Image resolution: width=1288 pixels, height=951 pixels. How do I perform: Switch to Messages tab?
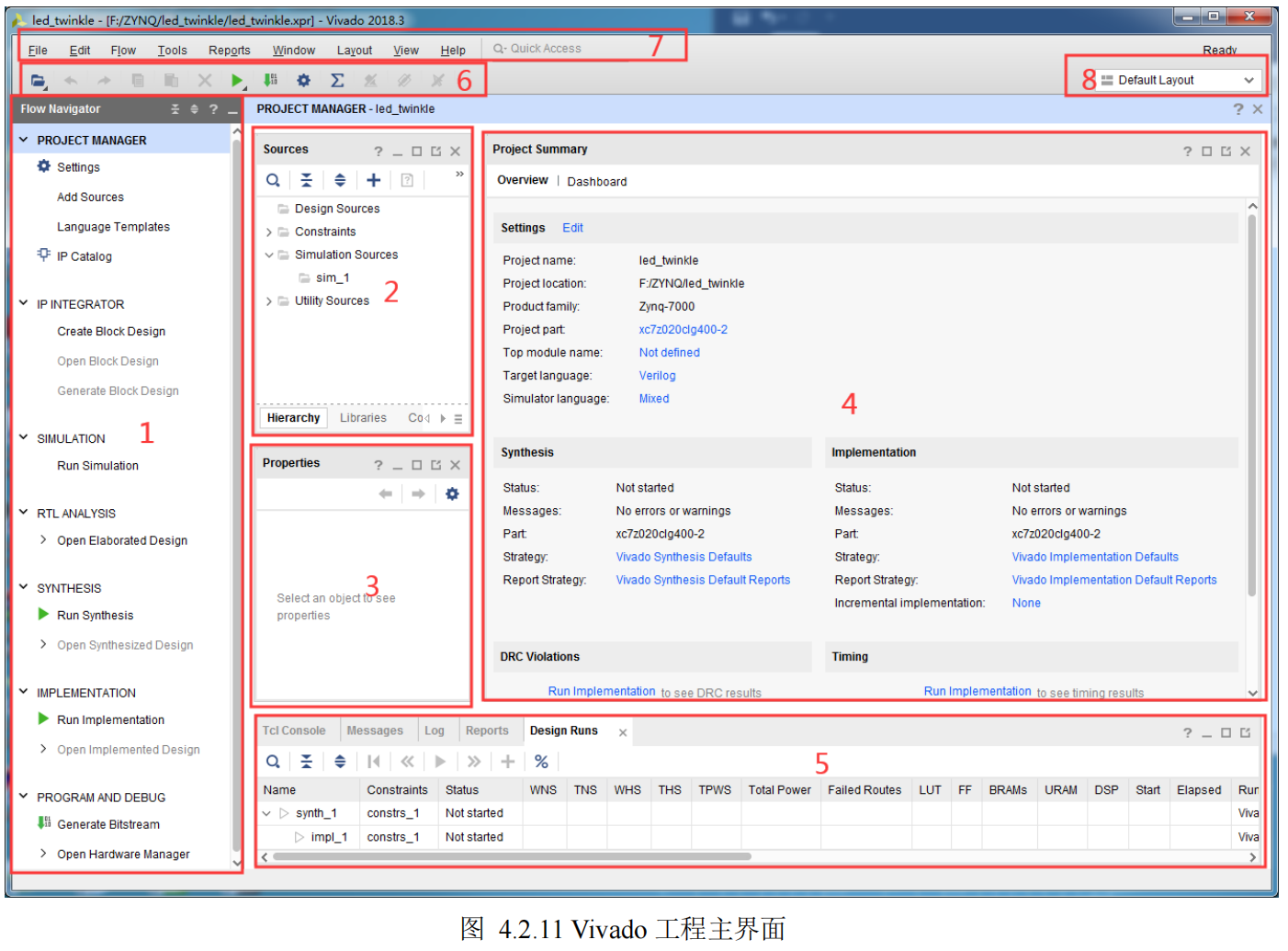click(375, 731)
